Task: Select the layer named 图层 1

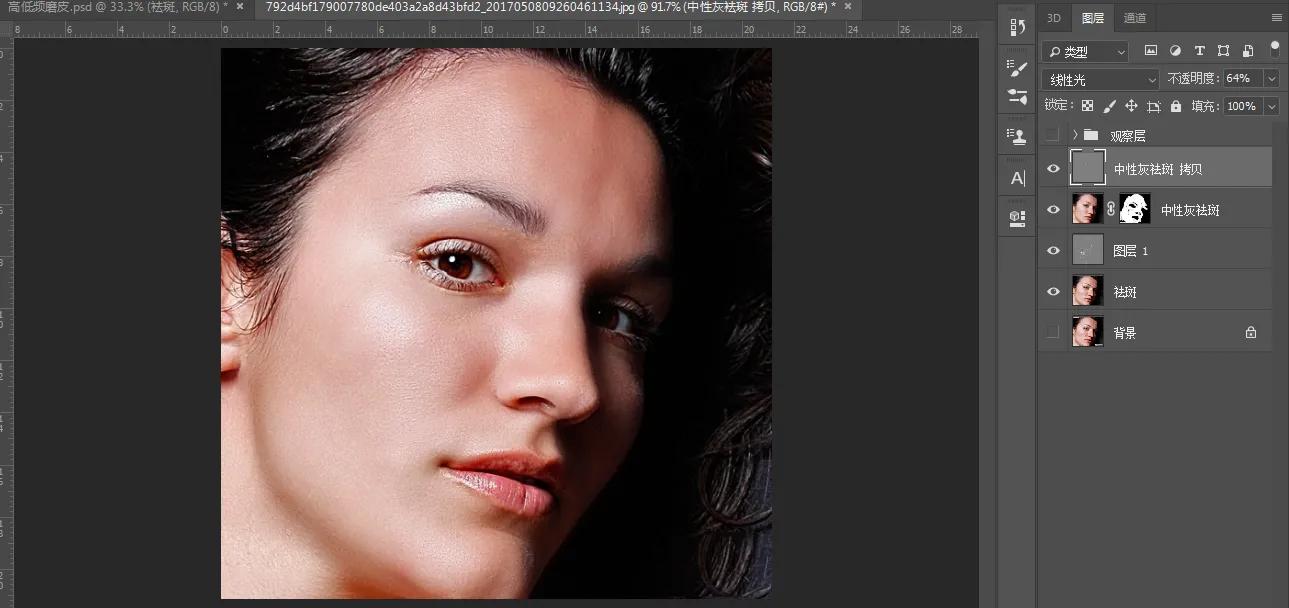Action: [1130, 251]
